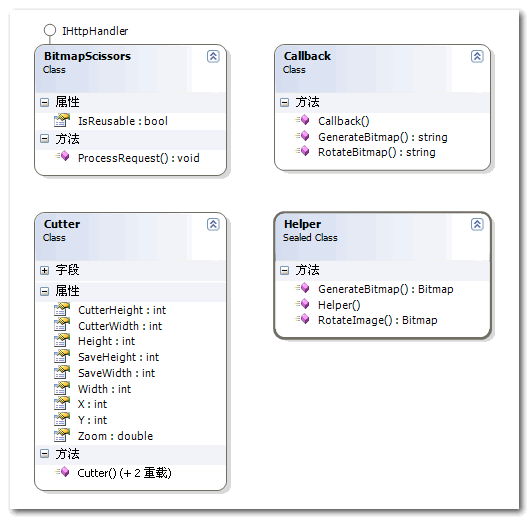Collapse 方法 section in BitmapScissors
This screenshot has width=530, height=520.
(x=44, y=139)
